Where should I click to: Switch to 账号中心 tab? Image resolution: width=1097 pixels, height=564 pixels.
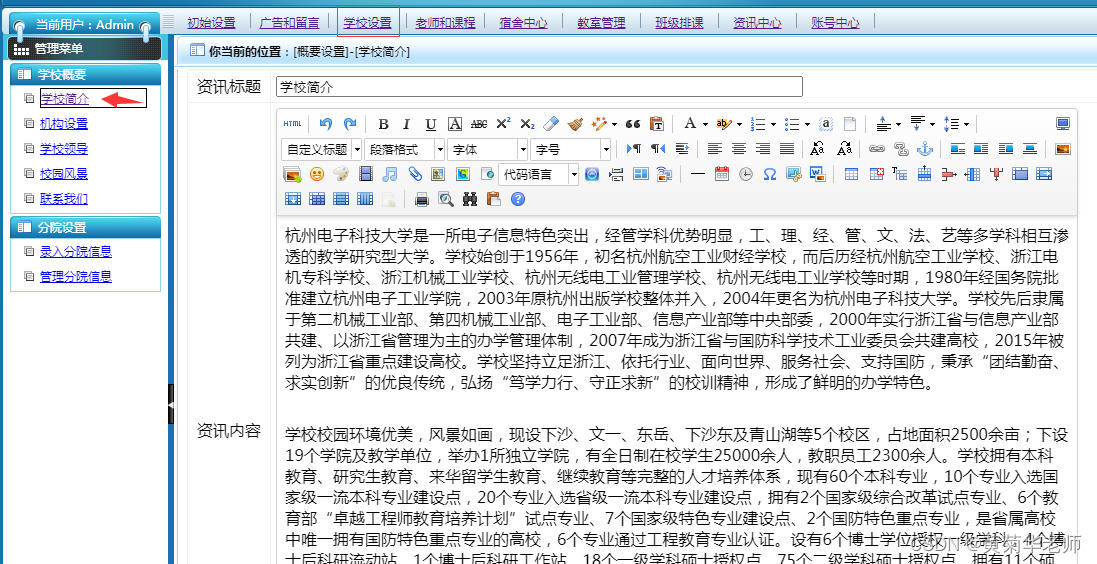(x=835, y=23)
